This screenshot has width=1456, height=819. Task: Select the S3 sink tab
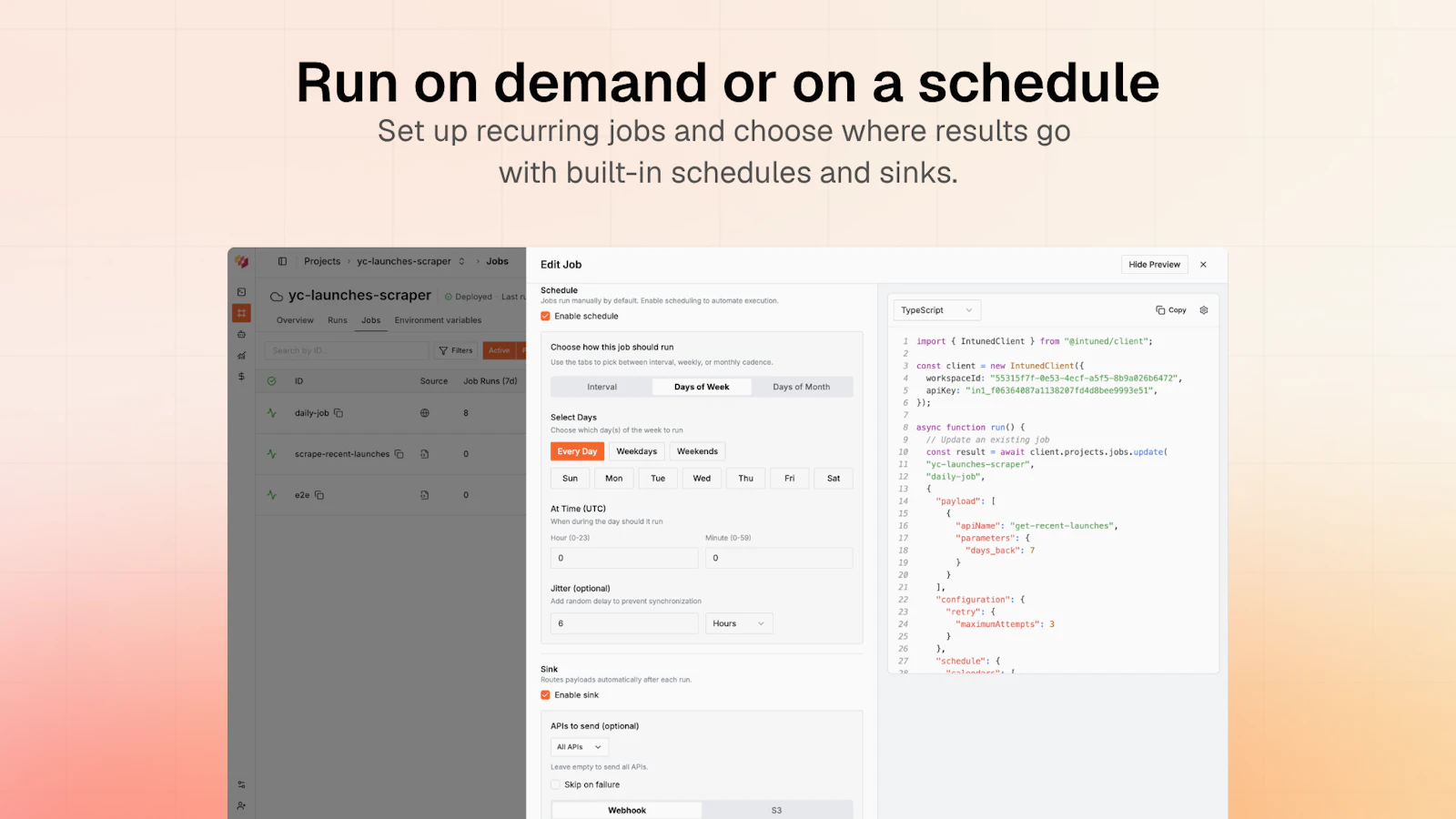coord(776,810)
